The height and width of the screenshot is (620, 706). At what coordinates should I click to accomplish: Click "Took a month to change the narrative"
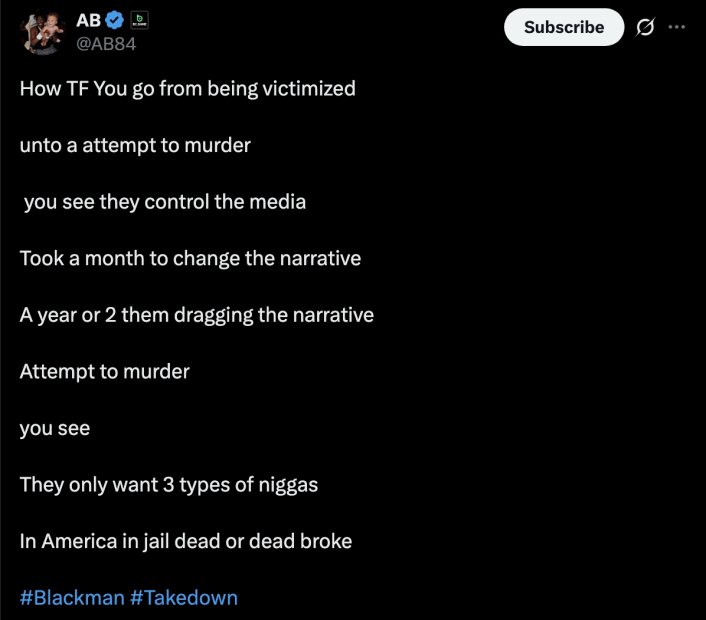point(190,258)
